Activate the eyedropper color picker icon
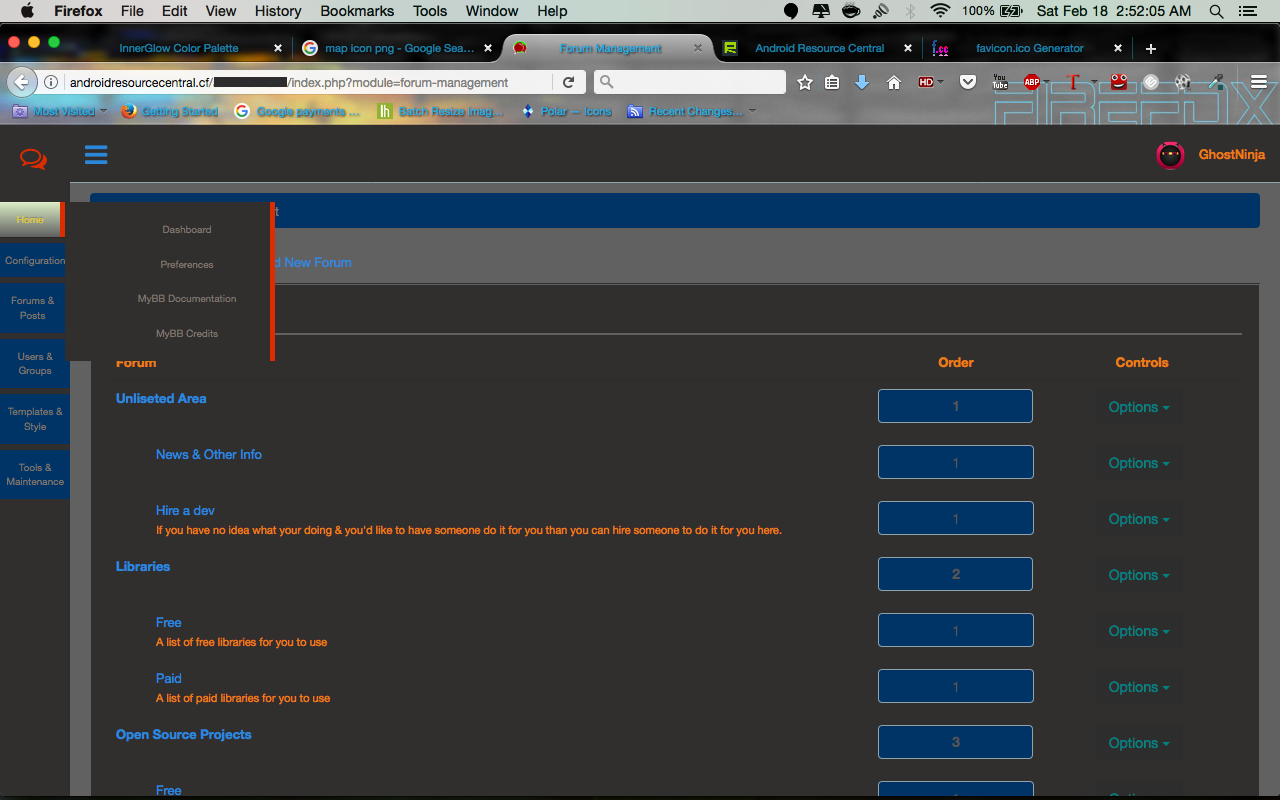The image size is (1280, 800). 1216,83
